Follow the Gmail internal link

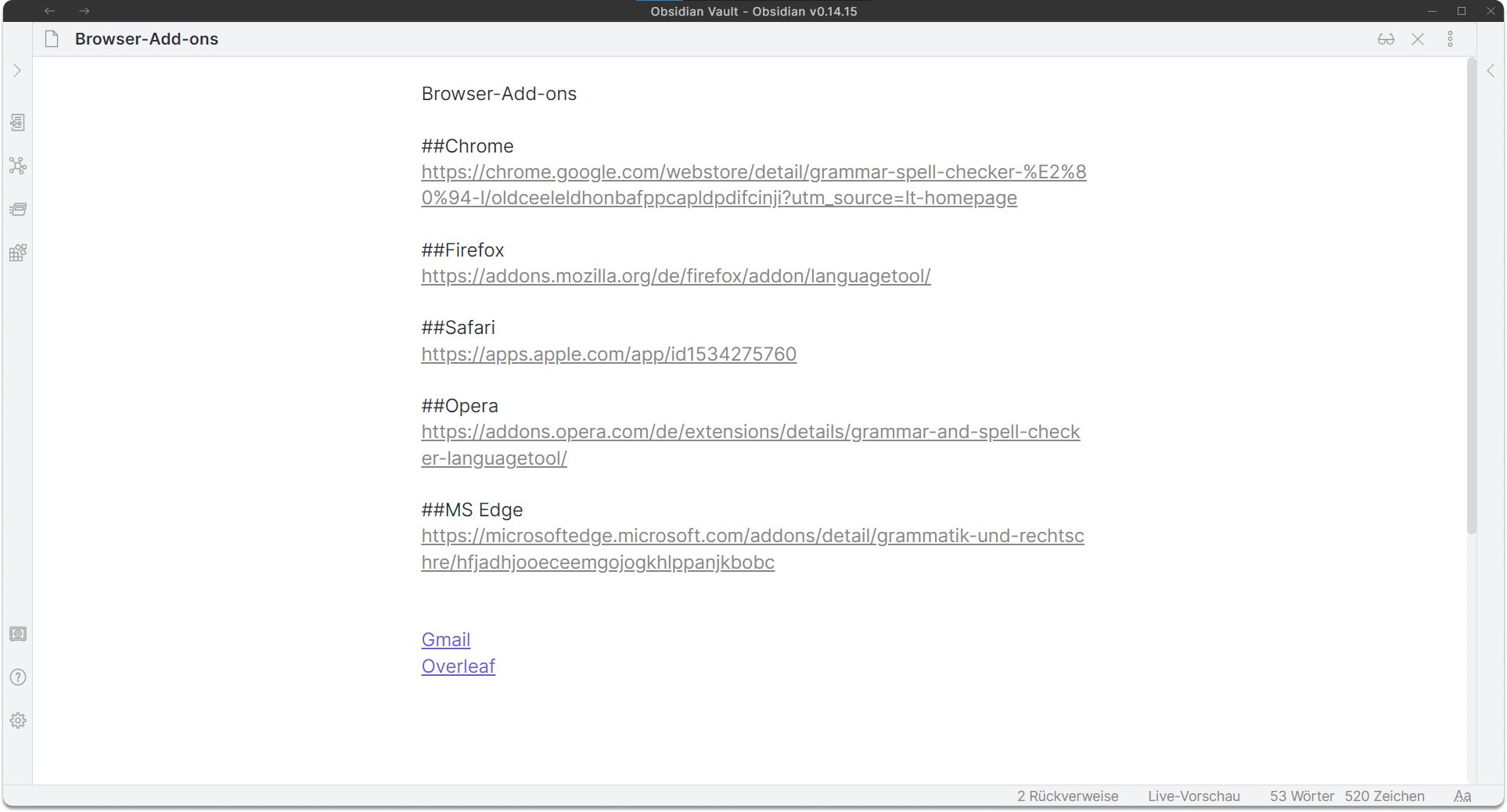[x=446, y=640]
